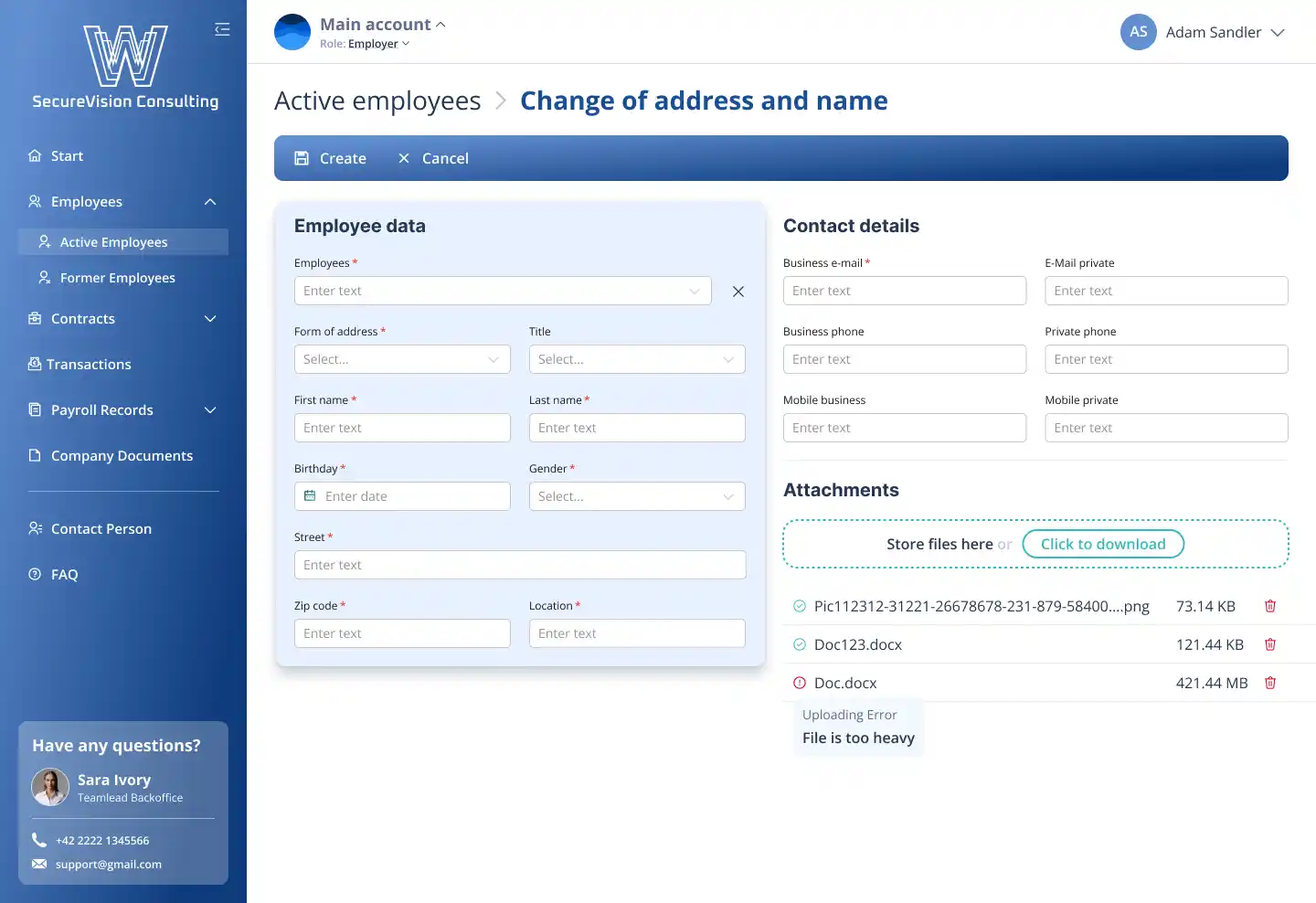Viewport: 1316px width, 903px height.
Task: Open the calendar picker for Birthday
Action: click(x=311, y=496)
